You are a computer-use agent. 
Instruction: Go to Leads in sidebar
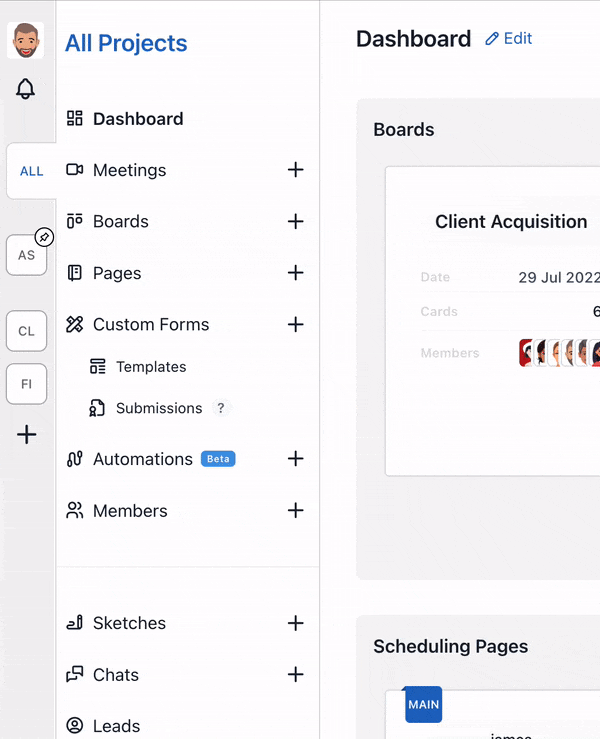tap(116, 726)
